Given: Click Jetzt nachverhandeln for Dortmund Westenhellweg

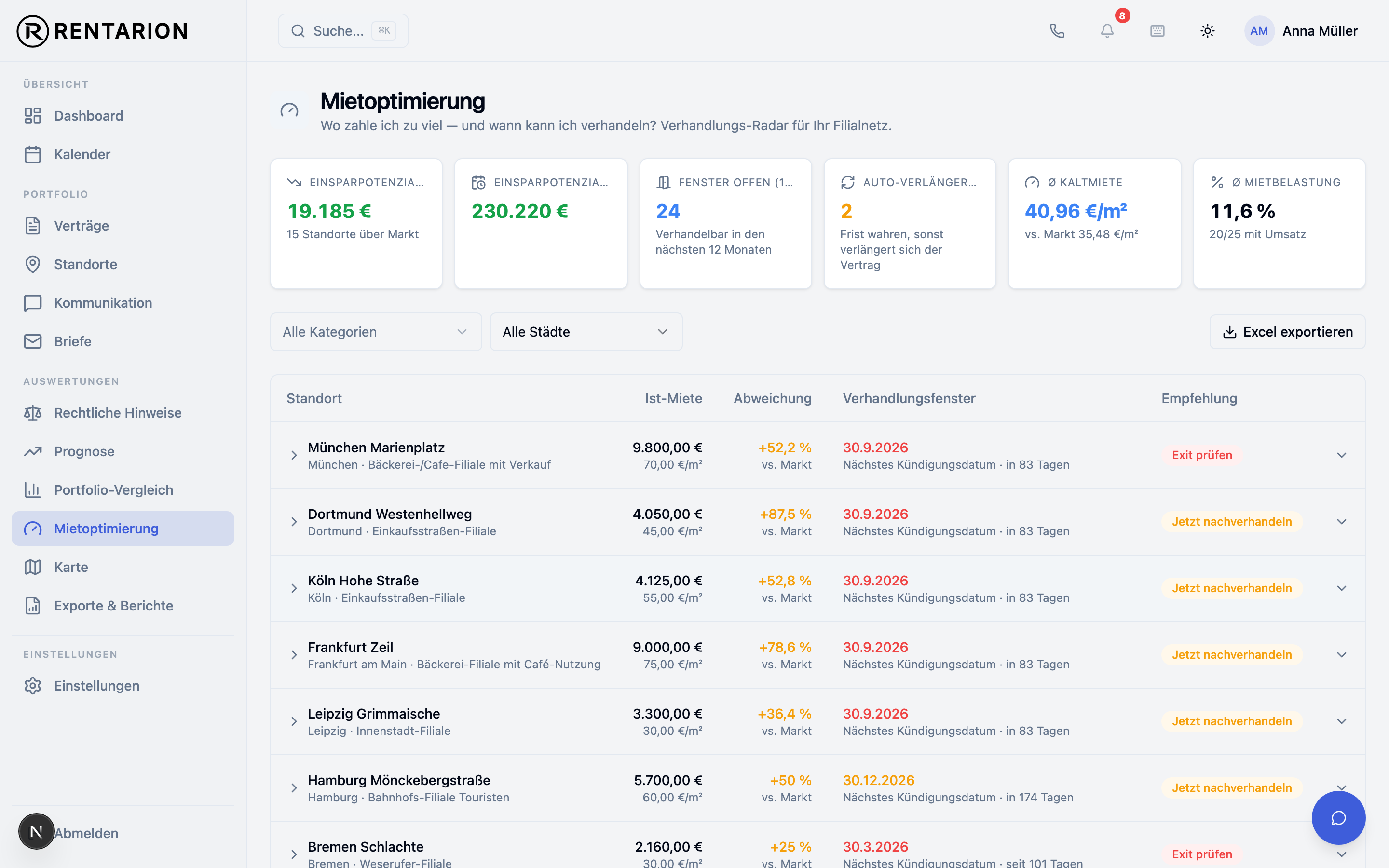Looking at the screenshot, I should pos(1232,522).
